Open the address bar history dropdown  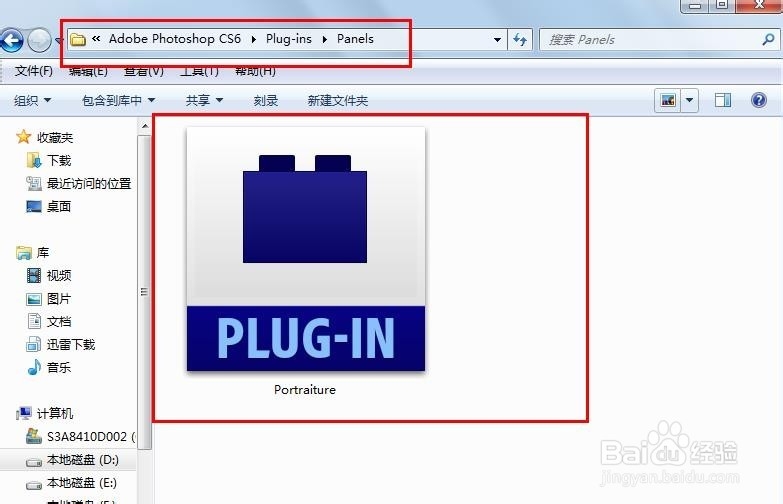click(x=497, y=39)
